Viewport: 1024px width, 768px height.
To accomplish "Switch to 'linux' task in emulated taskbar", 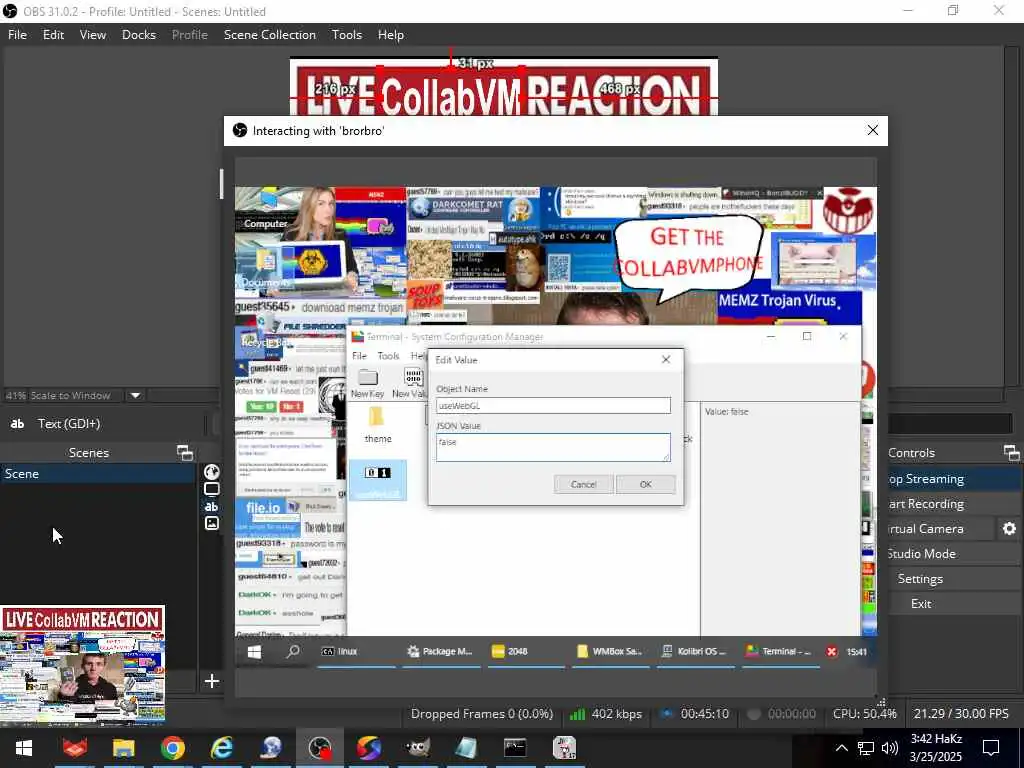I will pos(356,652).
